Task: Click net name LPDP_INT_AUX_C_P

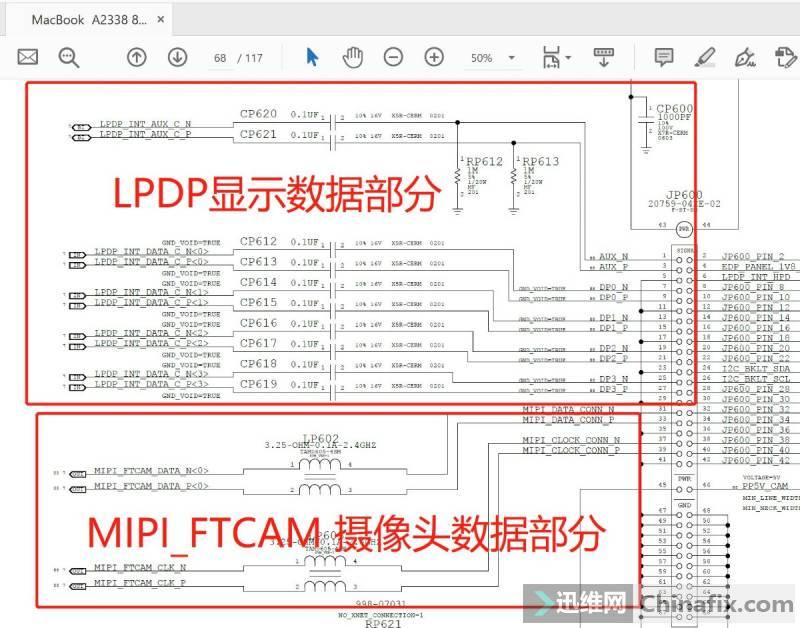Action: click(x=145, y=134)
